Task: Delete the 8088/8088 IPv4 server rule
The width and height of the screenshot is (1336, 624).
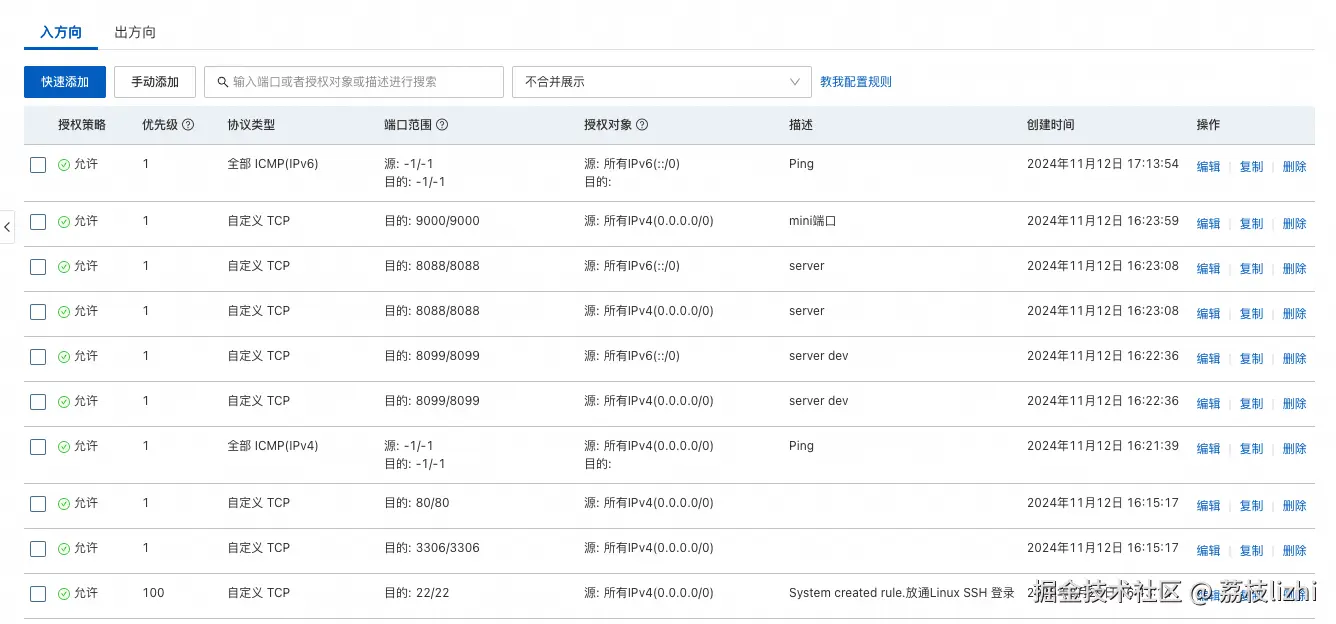Action: point(1295,314)
